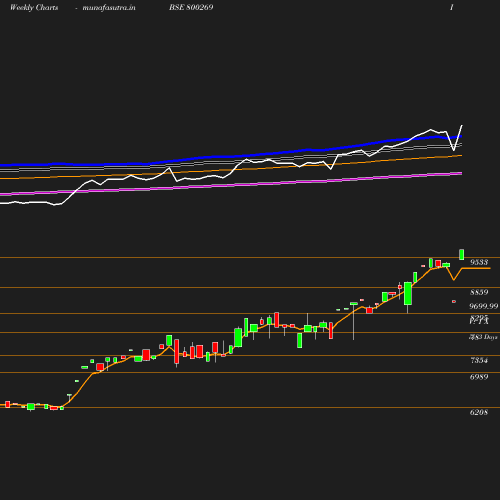This screenshot has width=500, height=500.
Task: Click the small red candle near 9699.99
Action: (x=454, y=301)
